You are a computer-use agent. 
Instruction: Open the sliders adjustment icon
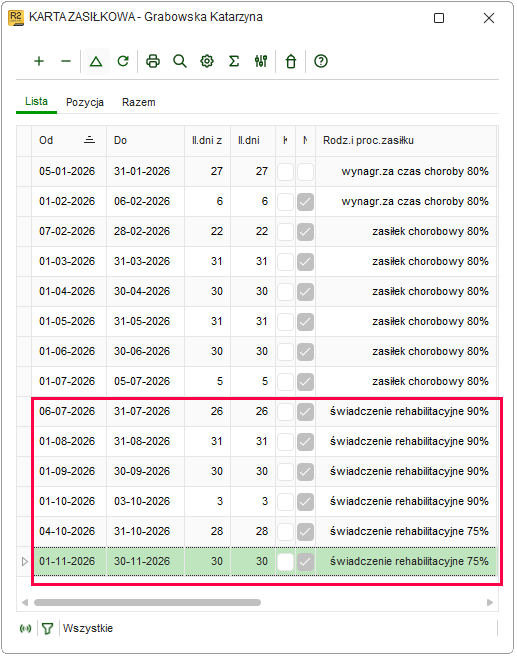261,61
